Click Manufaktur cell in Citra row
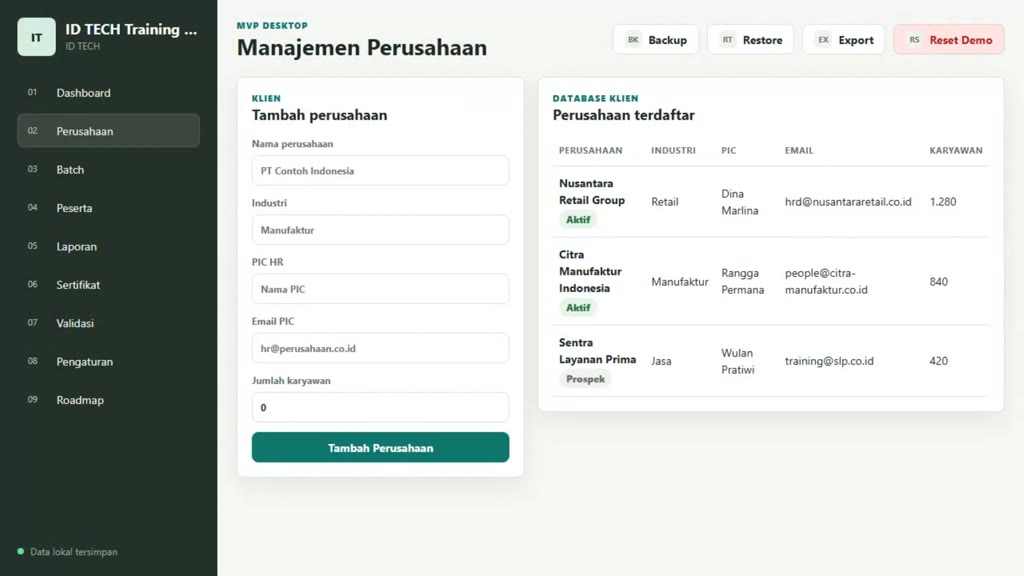The image size is (1024, 576). coord(679,281)
